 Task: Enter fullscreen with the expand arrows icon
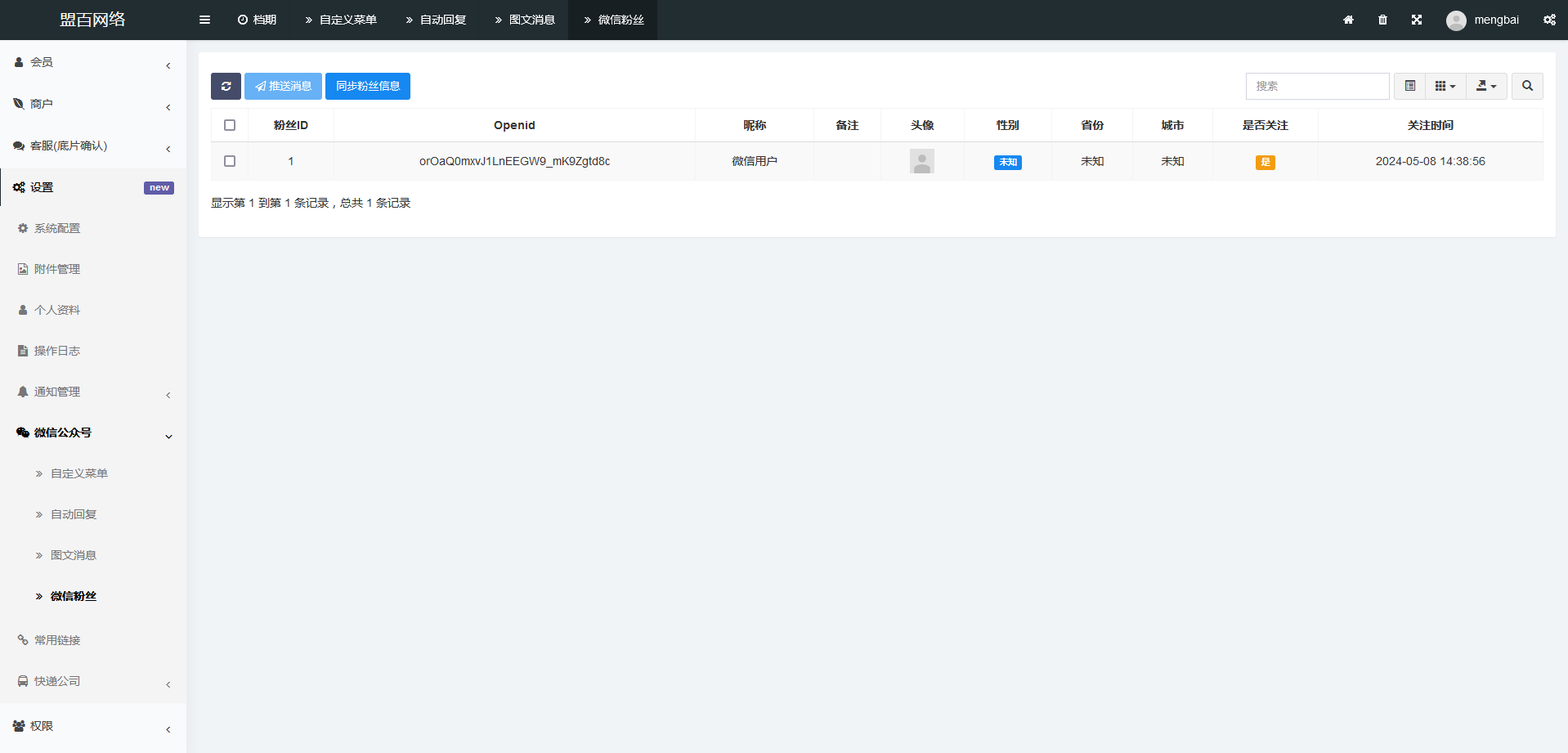click(x=1417, y=20)
